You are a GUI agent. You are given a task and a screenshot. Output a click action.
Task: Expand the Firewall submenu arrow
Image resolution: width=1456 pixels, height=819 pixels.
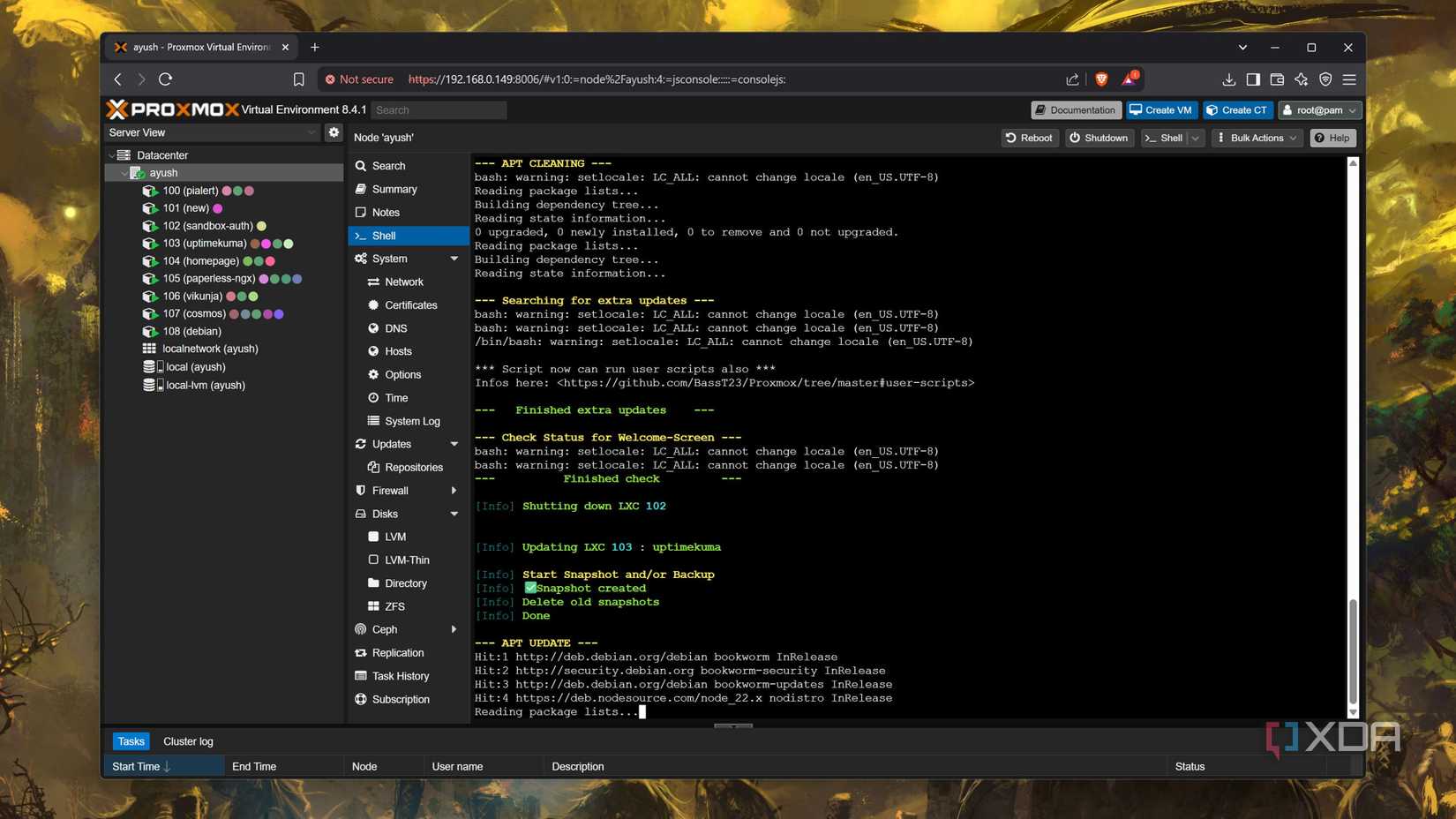(x=454, y=491)
